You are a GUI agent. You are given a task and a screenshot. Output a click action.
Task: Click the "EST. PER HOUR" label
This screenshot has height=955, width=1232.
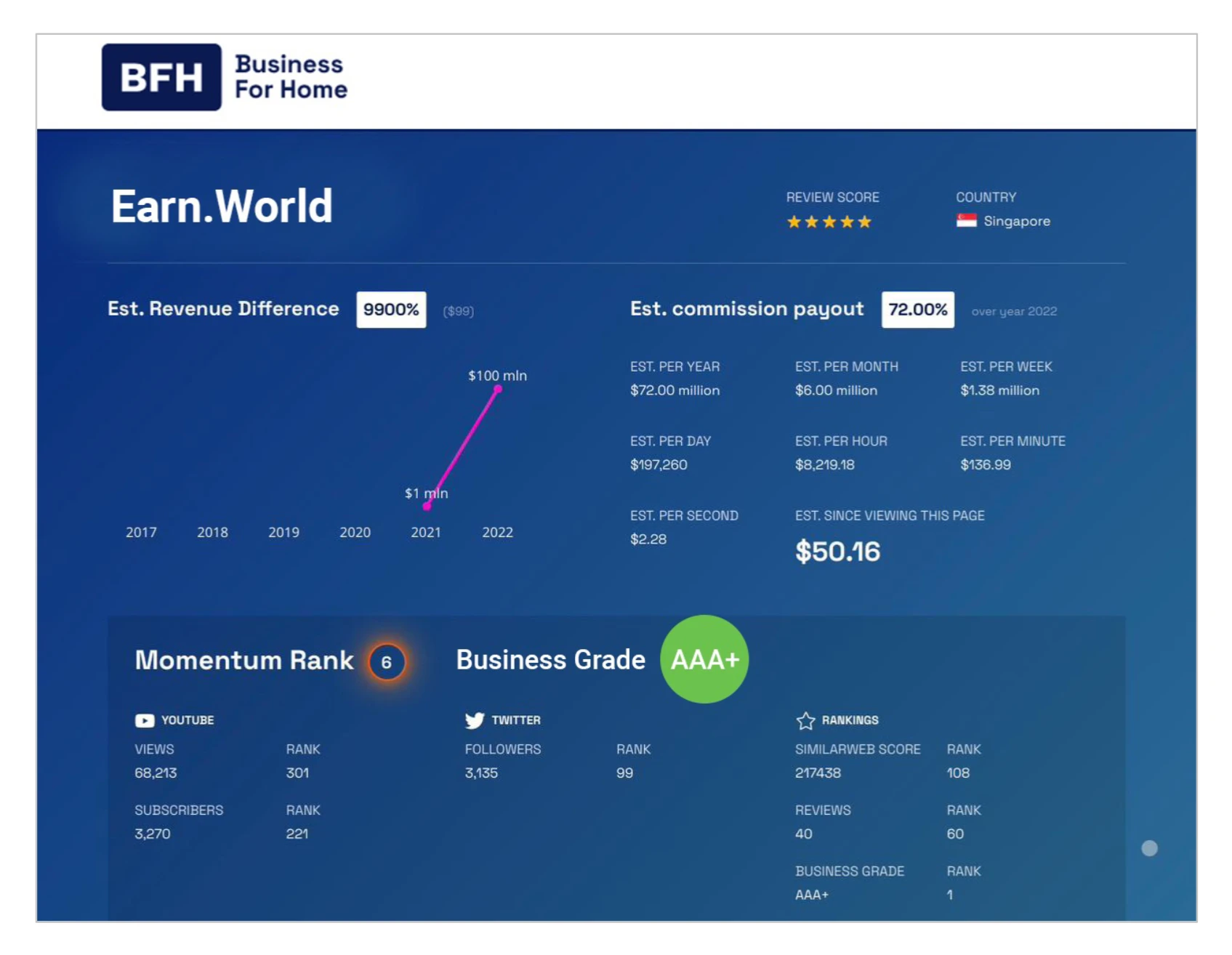tap(841, 441)
